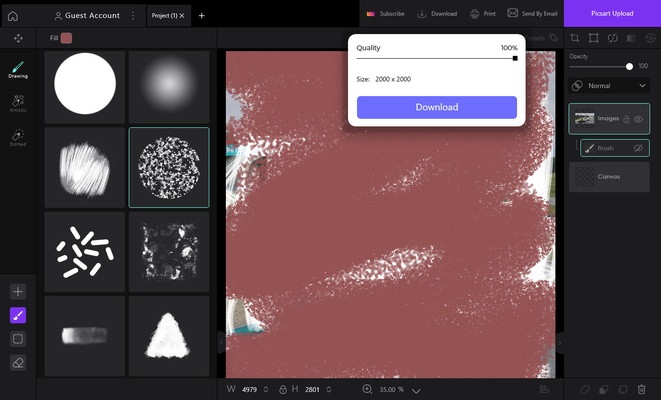Click the Picsart Upload button
Viewport: 661px width, 400px height.
[612, 13]
